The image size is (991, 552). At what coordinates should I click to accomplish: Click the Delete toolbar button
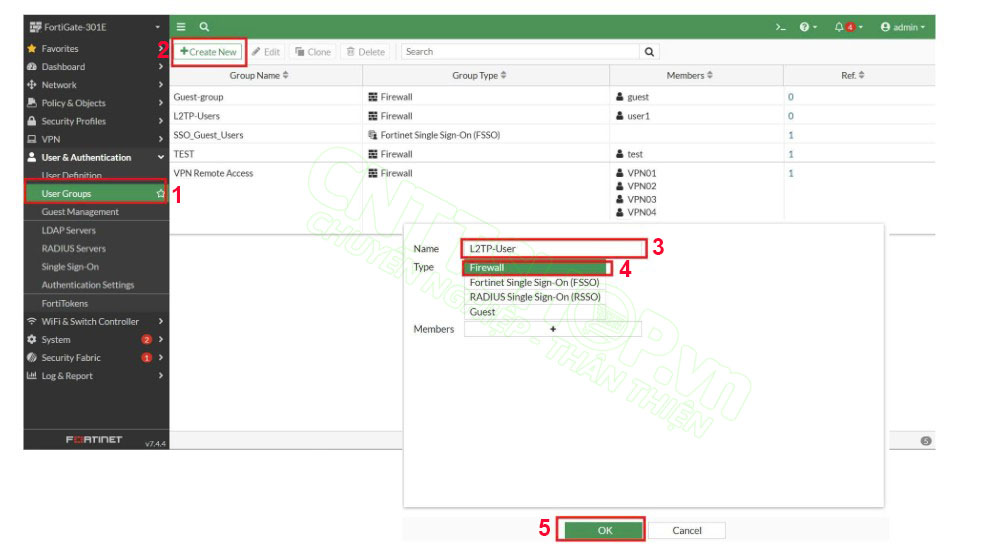pos(365,52)
